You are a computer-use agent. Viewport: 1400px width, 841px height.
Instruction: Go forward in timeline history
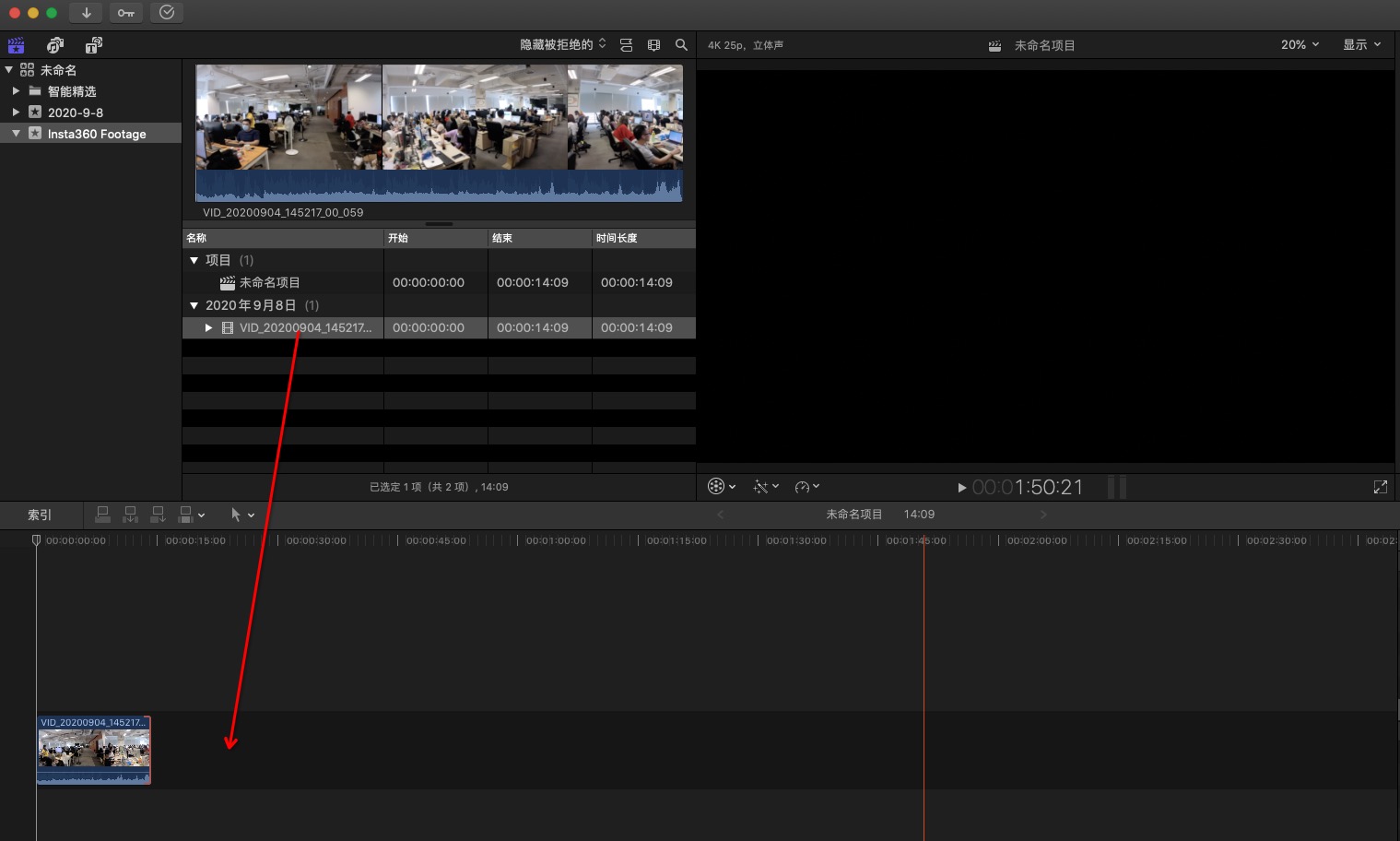[1043, 515]
